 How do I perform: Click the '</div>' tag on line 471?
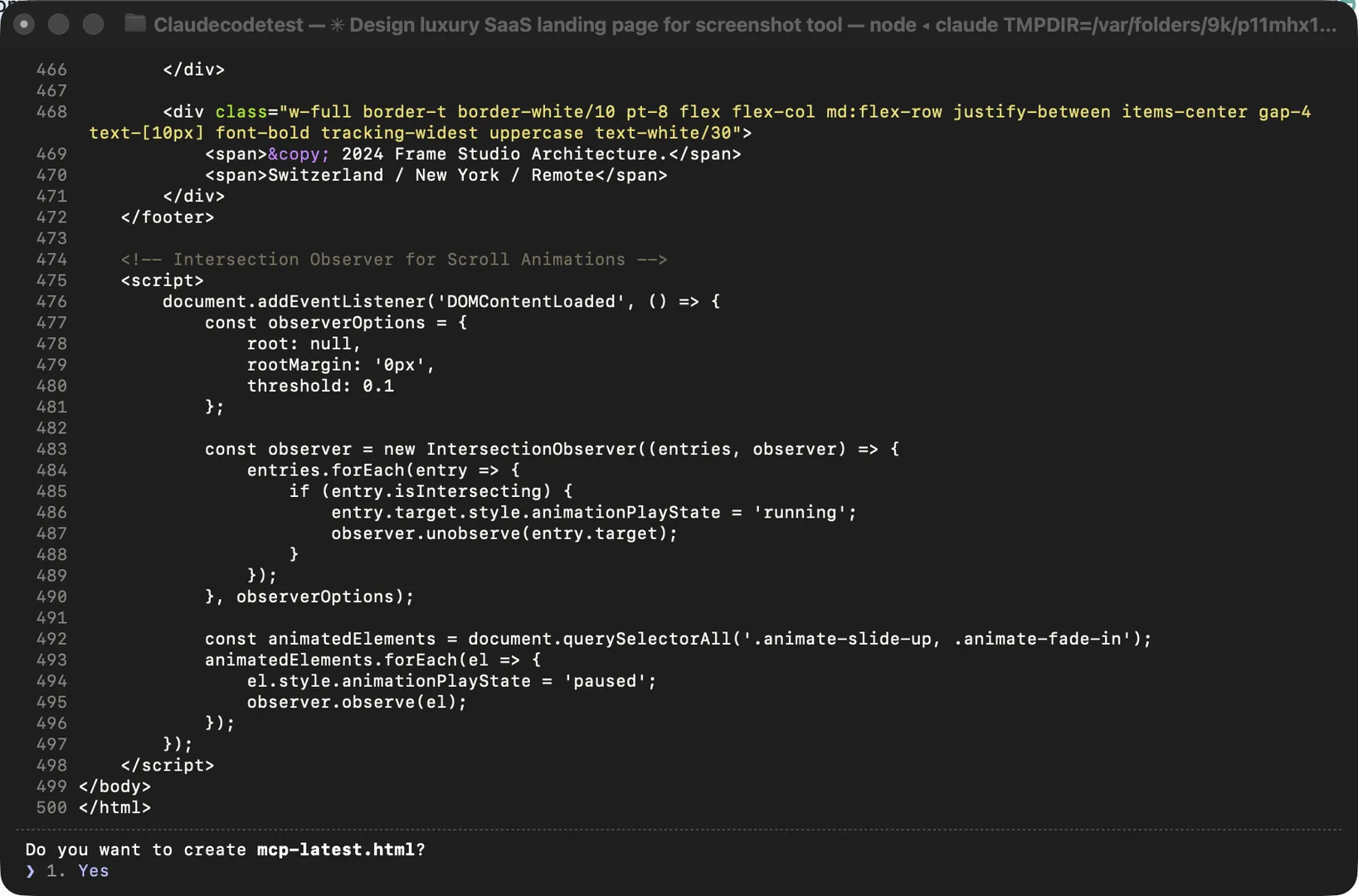[193, 196]
